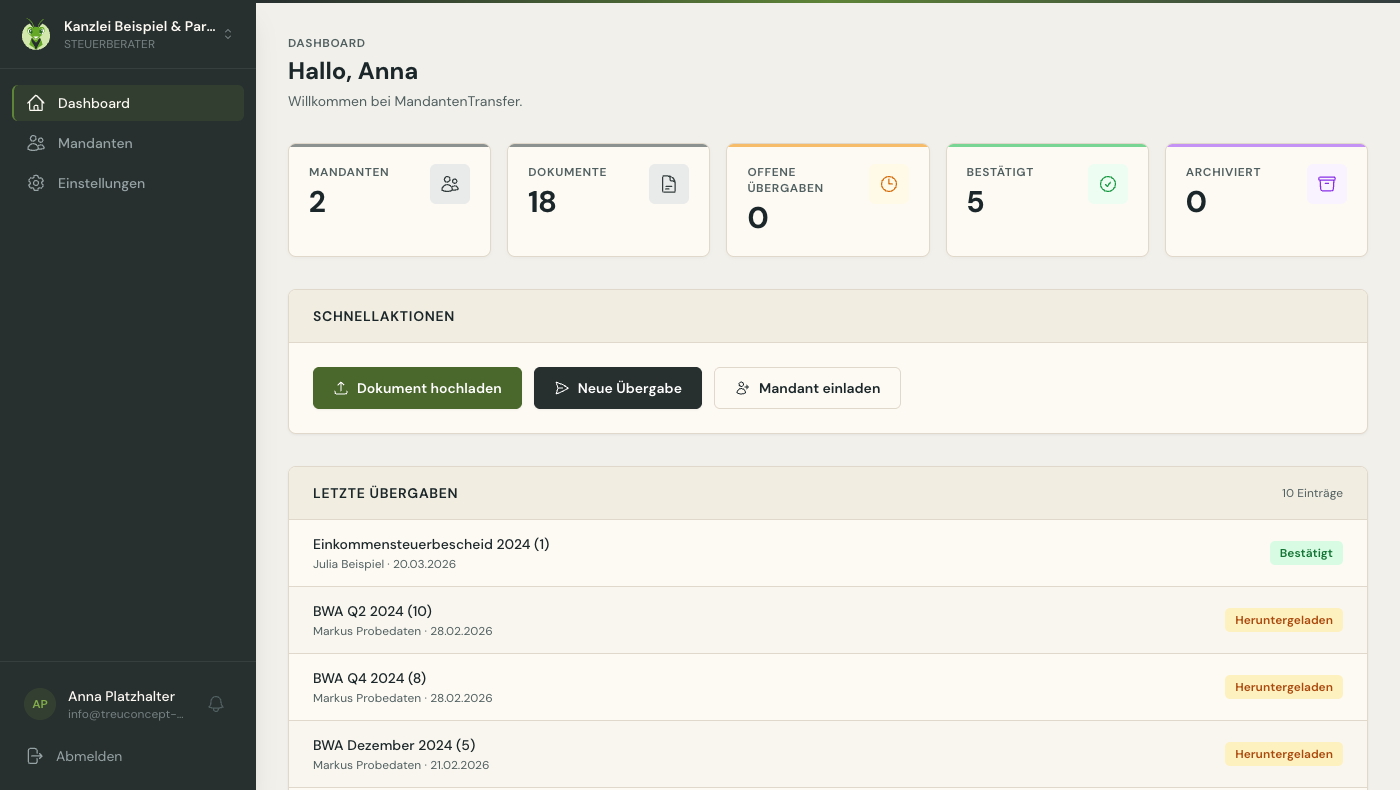The image size is (1400, 790).
Task: Click the add-person icon in Mandant einladen
Action: (x=743, y=388)
